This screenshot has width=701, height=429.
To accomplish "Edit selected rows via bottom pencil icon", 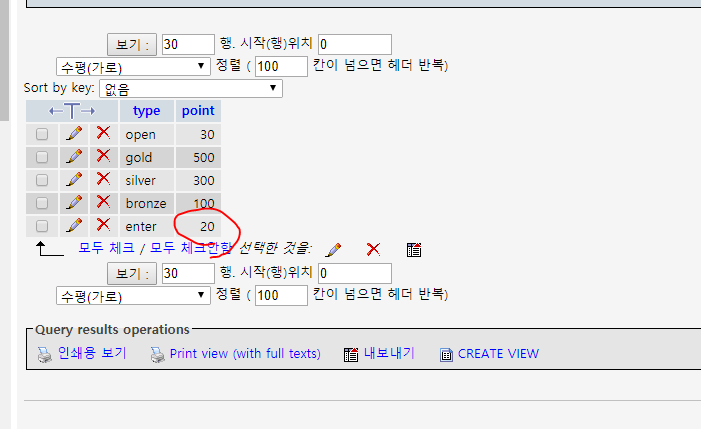I will 334,249.
